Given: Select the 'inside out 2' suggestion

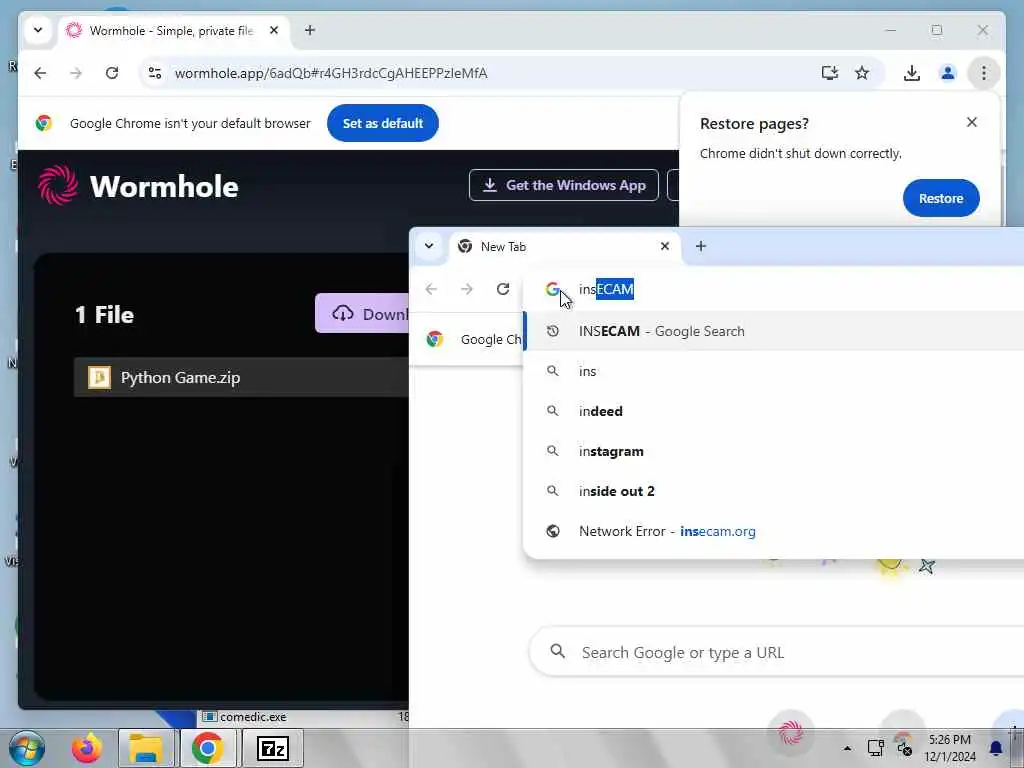Looking at the screenshot, I should click(x=774, y=491).
